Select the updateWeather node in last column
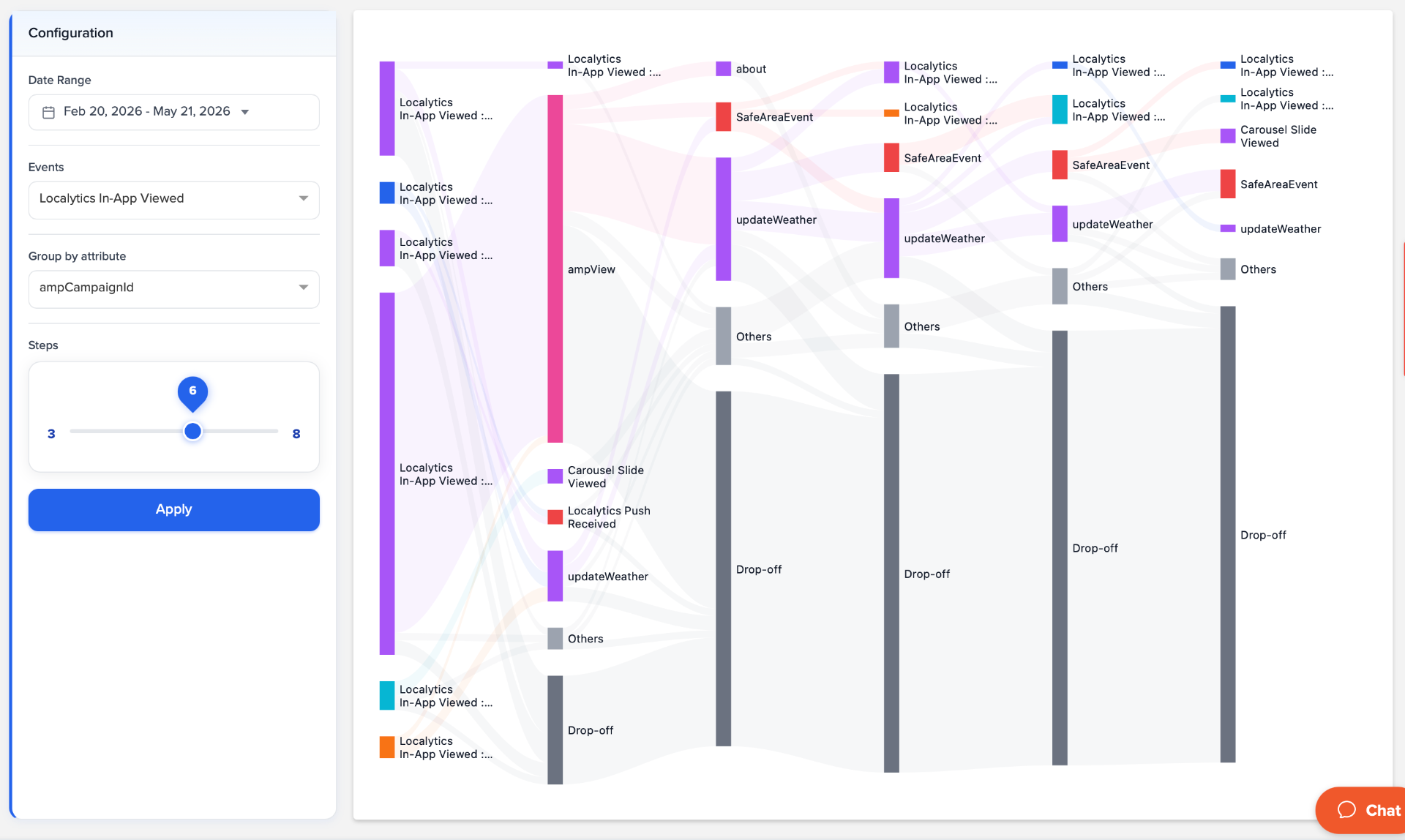The height and width of the screenshot is (840, 1405). tap(1228, 228)
